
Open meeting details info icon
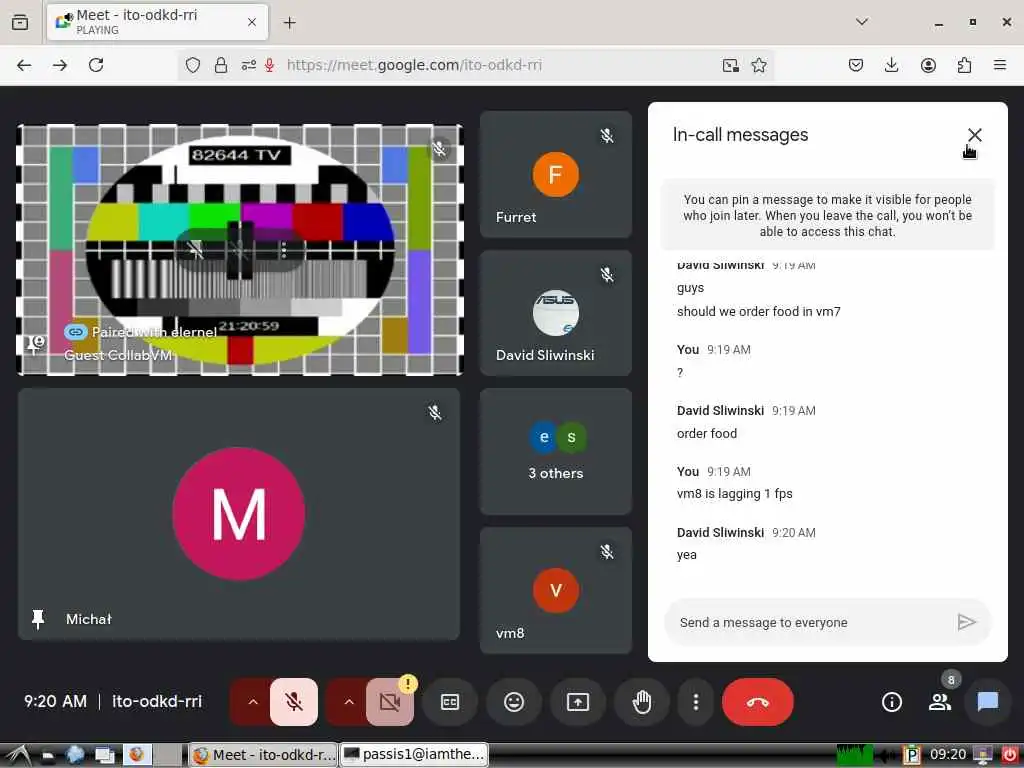[891, 702]
